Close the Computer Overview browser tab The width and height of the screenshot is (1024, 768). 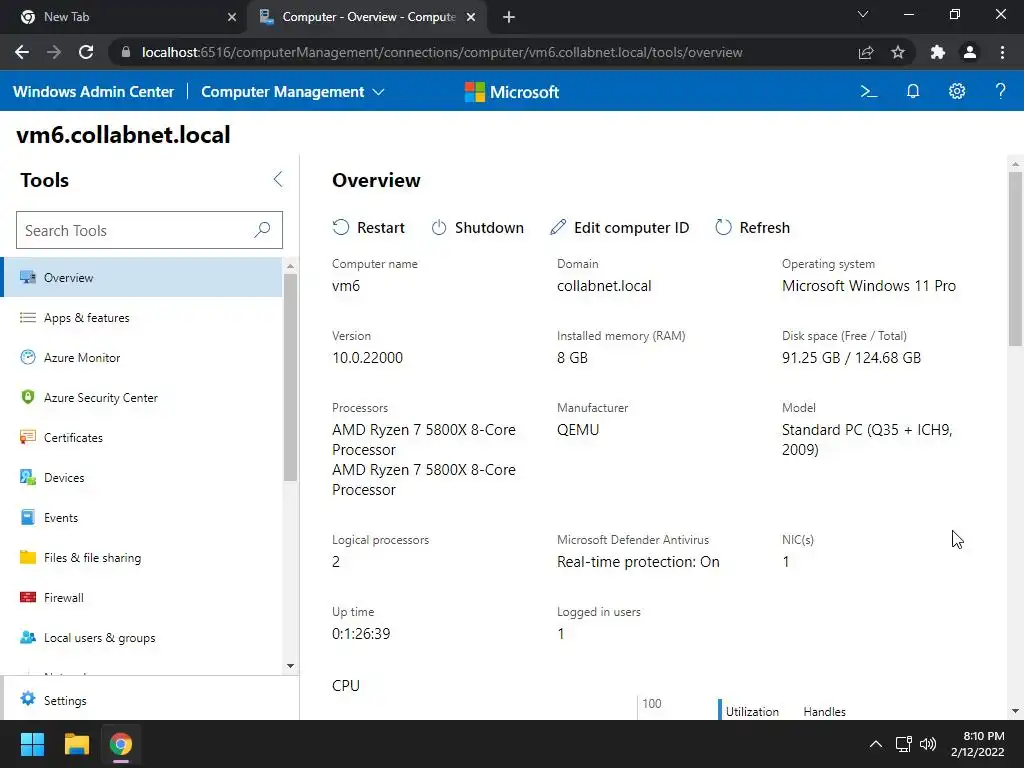point(471,17)
